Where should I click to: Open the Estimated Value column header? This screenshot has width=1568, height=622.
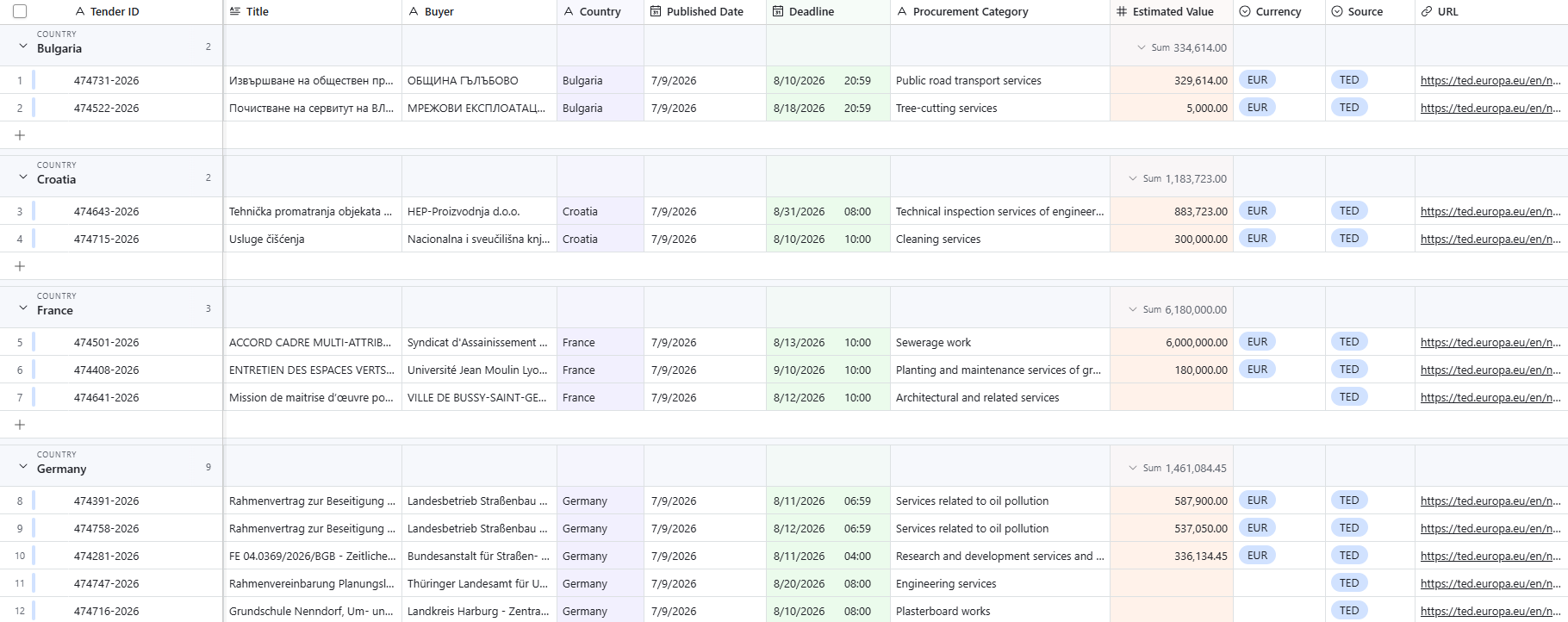1172,12
